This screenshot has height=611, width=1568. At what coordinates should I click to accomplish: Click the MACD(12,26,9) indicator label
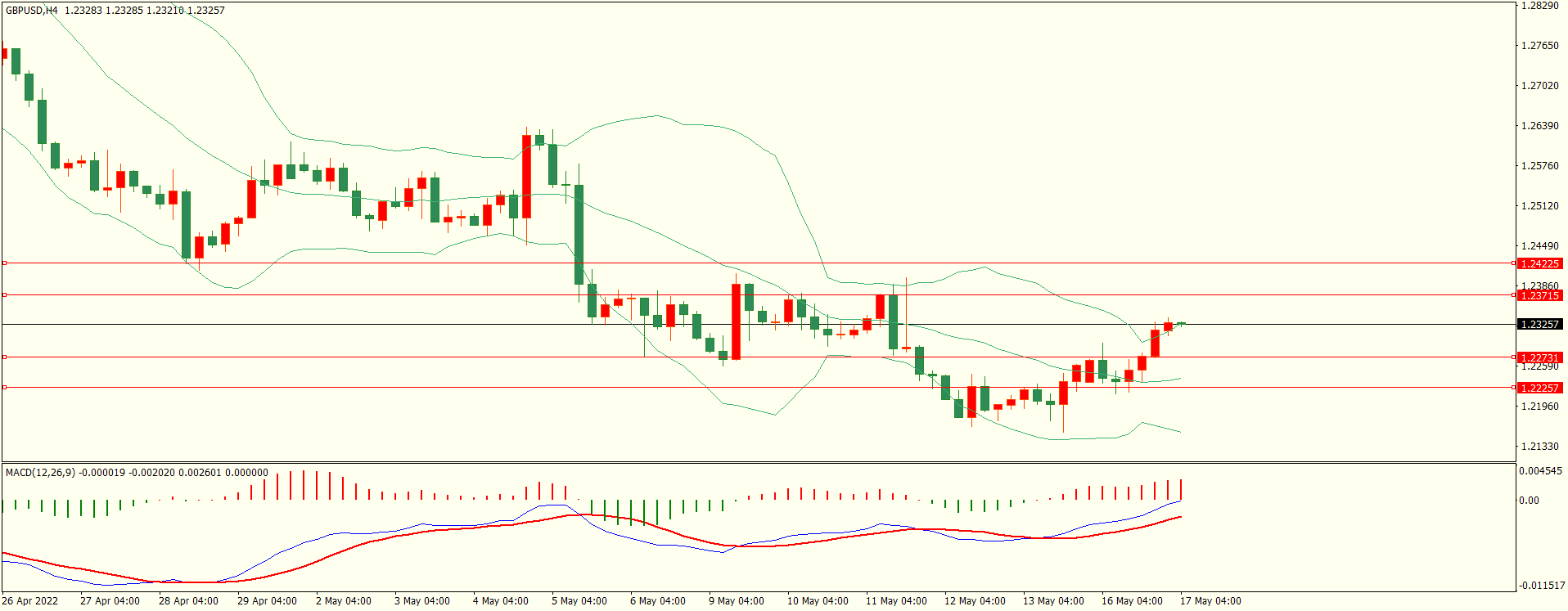[40, 473]
